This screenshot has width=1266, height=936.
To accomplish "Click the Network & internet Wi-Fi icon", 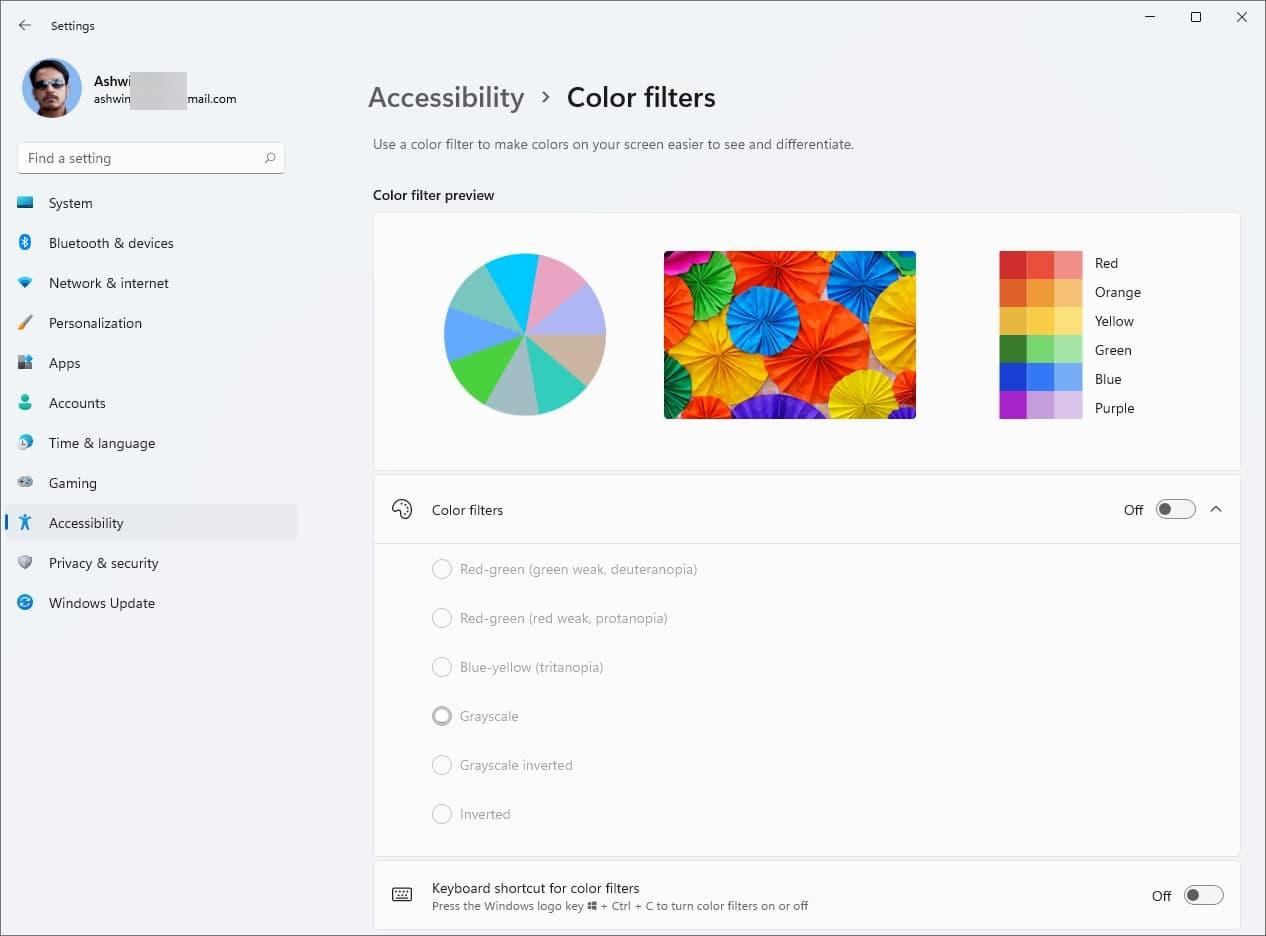I will tap(26, 283).
